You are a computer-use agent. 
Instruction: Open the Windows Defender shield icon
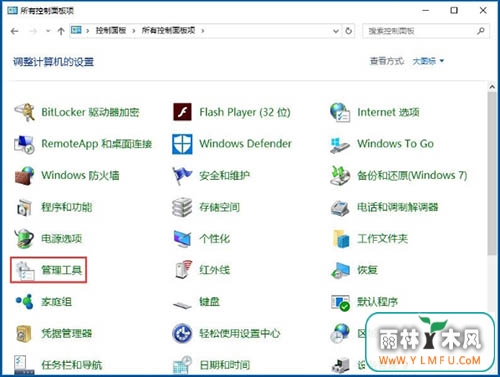click(182, 144)
